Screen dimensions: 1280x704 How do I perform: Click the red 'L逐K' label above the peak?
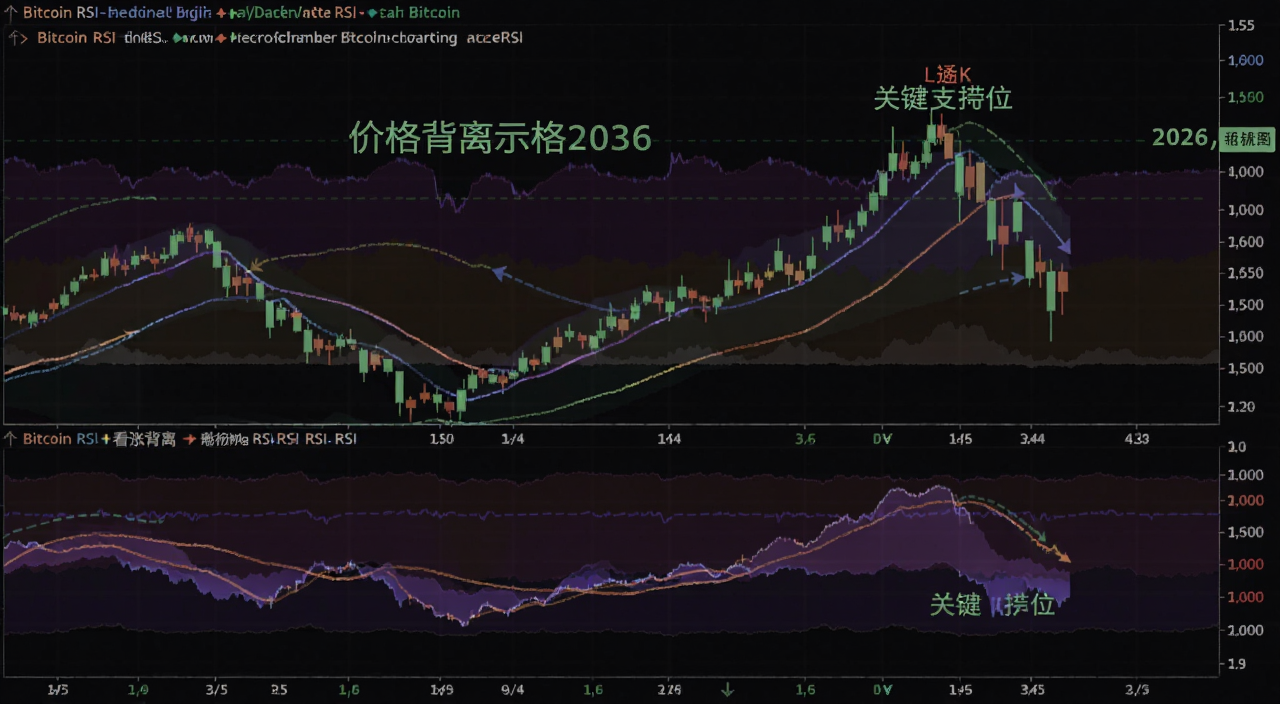tap(947, 73)
